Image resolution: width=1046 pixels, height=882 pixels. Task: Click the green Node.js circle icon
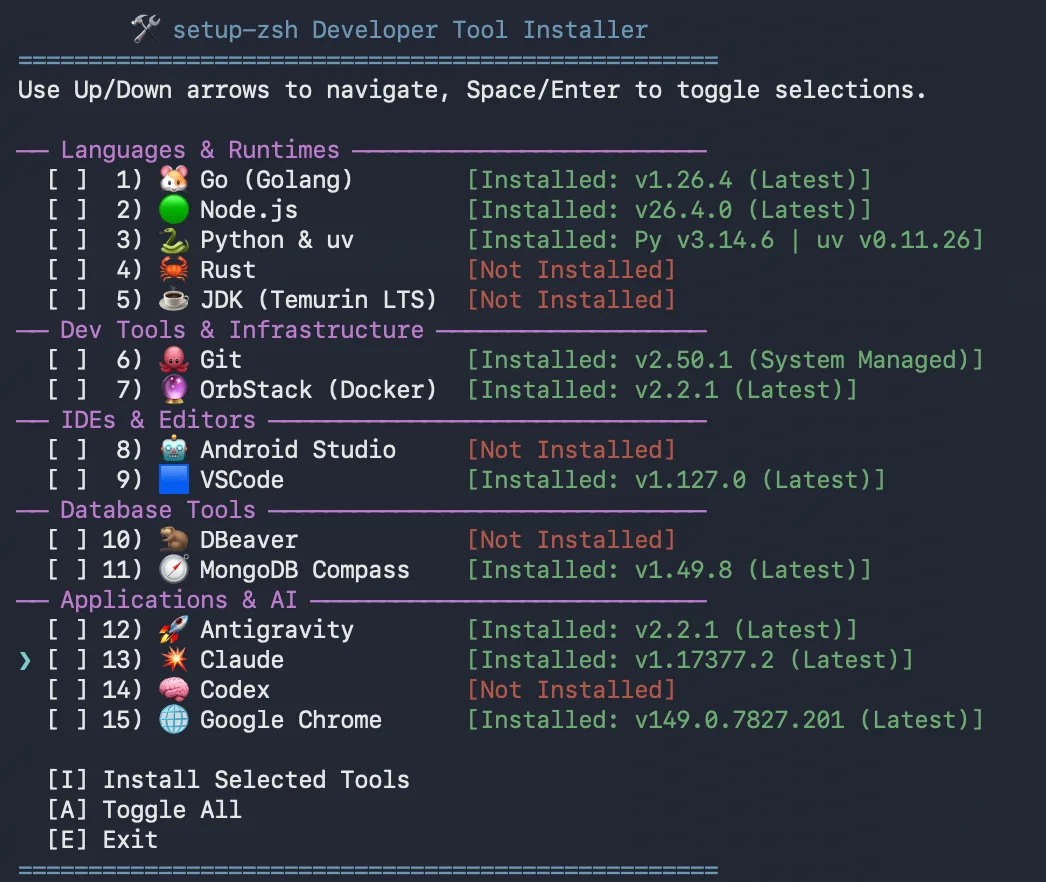click(173, 209)
